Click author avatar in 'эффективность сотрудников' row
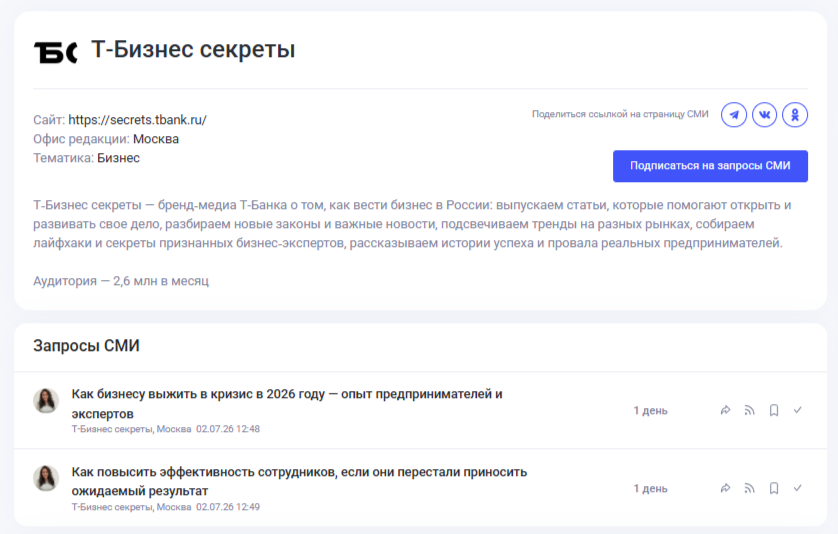The image size is (838, 534). (x=46, y=478)
